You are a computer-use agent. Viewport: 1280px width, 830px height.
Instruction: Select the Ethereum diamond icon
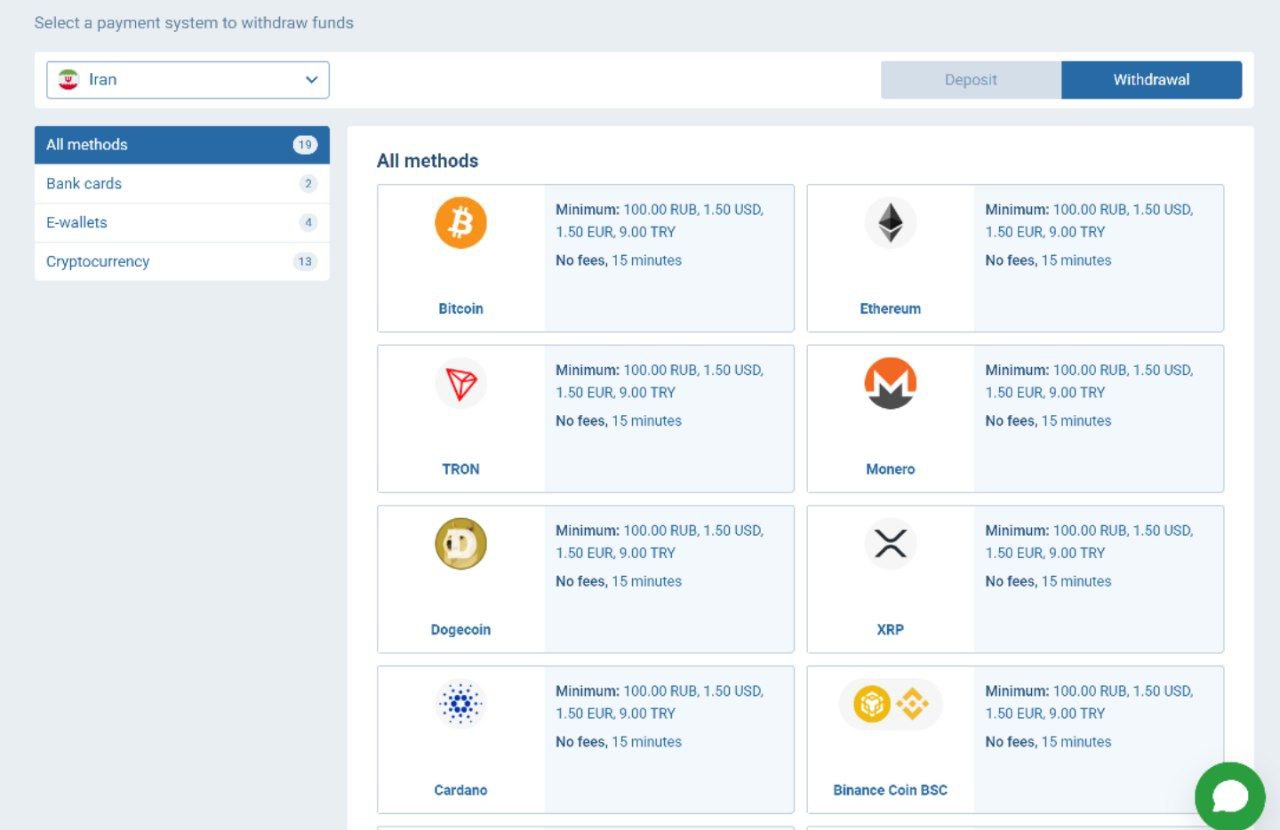coord(890,222)
